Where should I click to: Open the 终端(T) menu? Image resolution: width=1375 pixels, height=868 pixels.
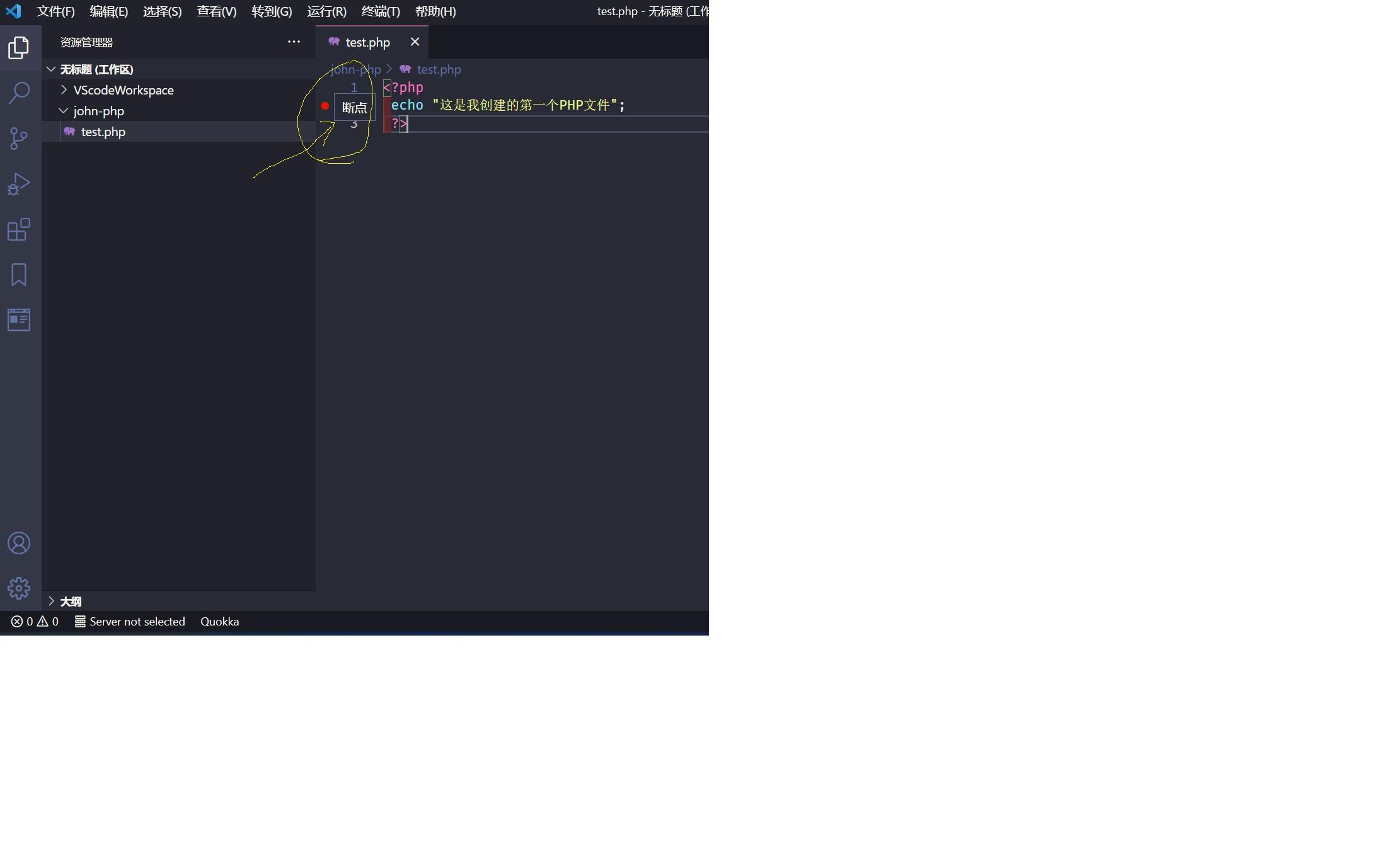[x=380, y=11]
